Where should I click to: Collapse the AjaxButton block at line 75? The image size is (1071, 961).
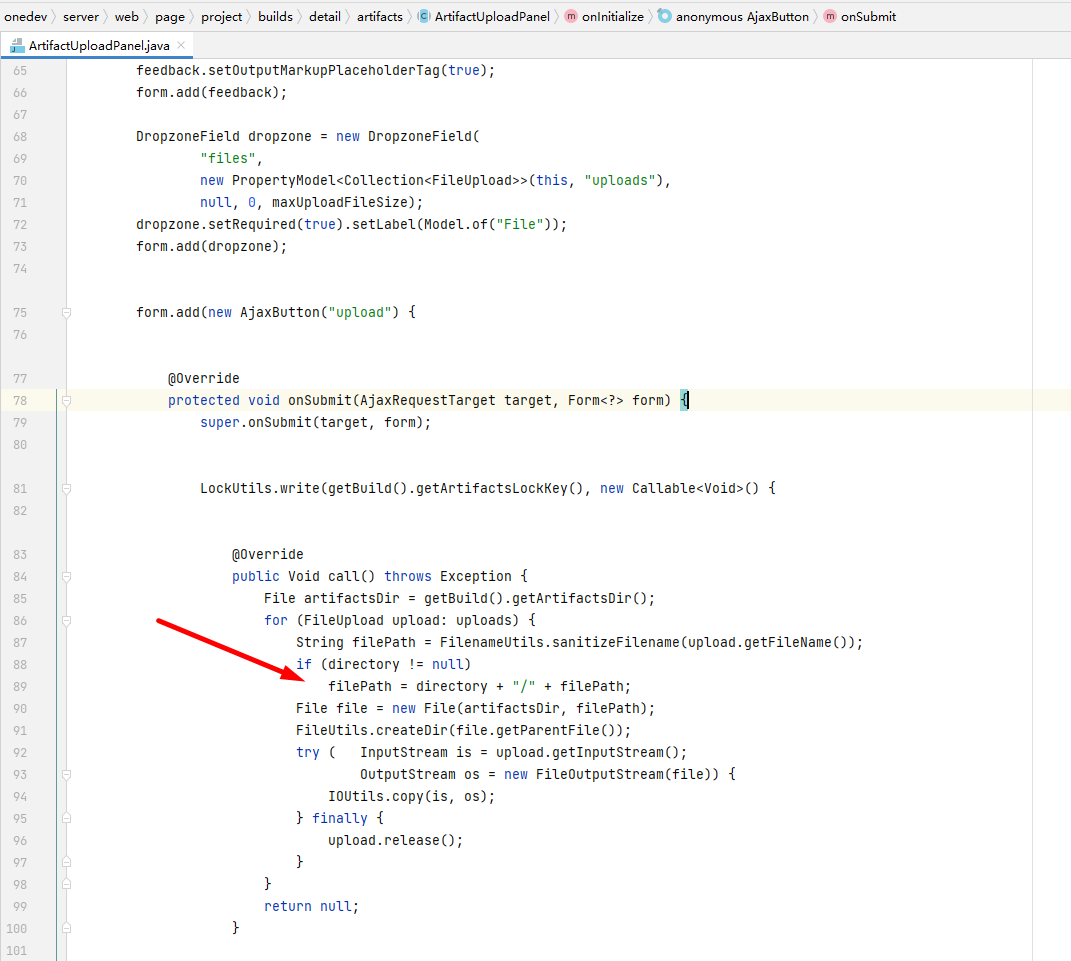(65, 312)
